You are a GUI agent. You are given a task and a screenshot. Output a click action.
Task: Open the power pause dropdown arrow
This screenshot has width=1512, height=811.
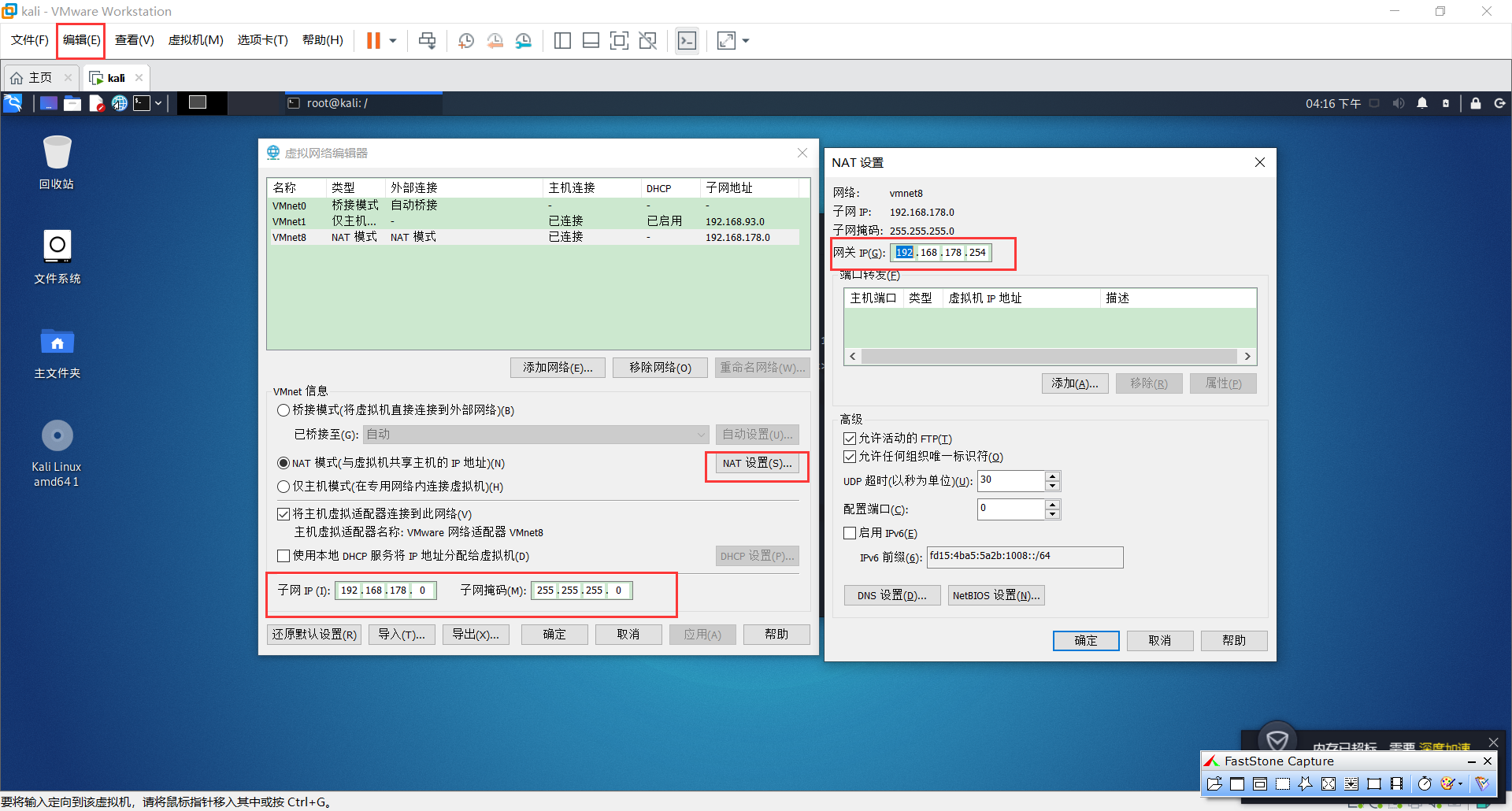pos(392,40)
